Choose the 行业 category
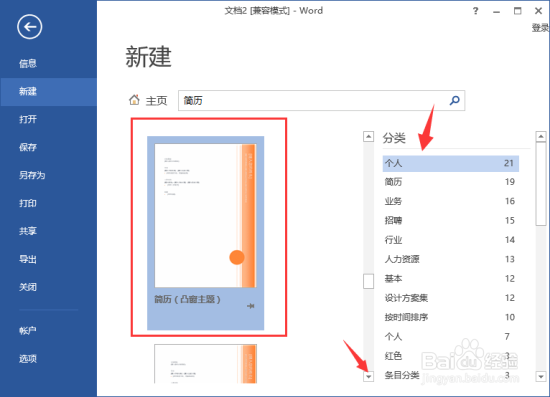This screenshot has width=550, height=397. [x=451, y=240]
